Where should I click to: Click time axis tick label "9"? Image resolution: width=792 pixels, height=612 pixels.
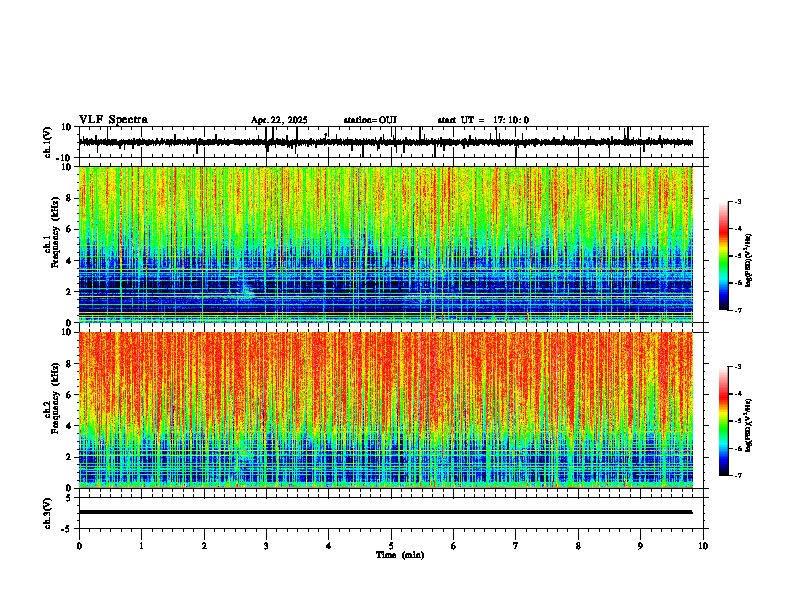pyautogui.click(x=640, y=546)
